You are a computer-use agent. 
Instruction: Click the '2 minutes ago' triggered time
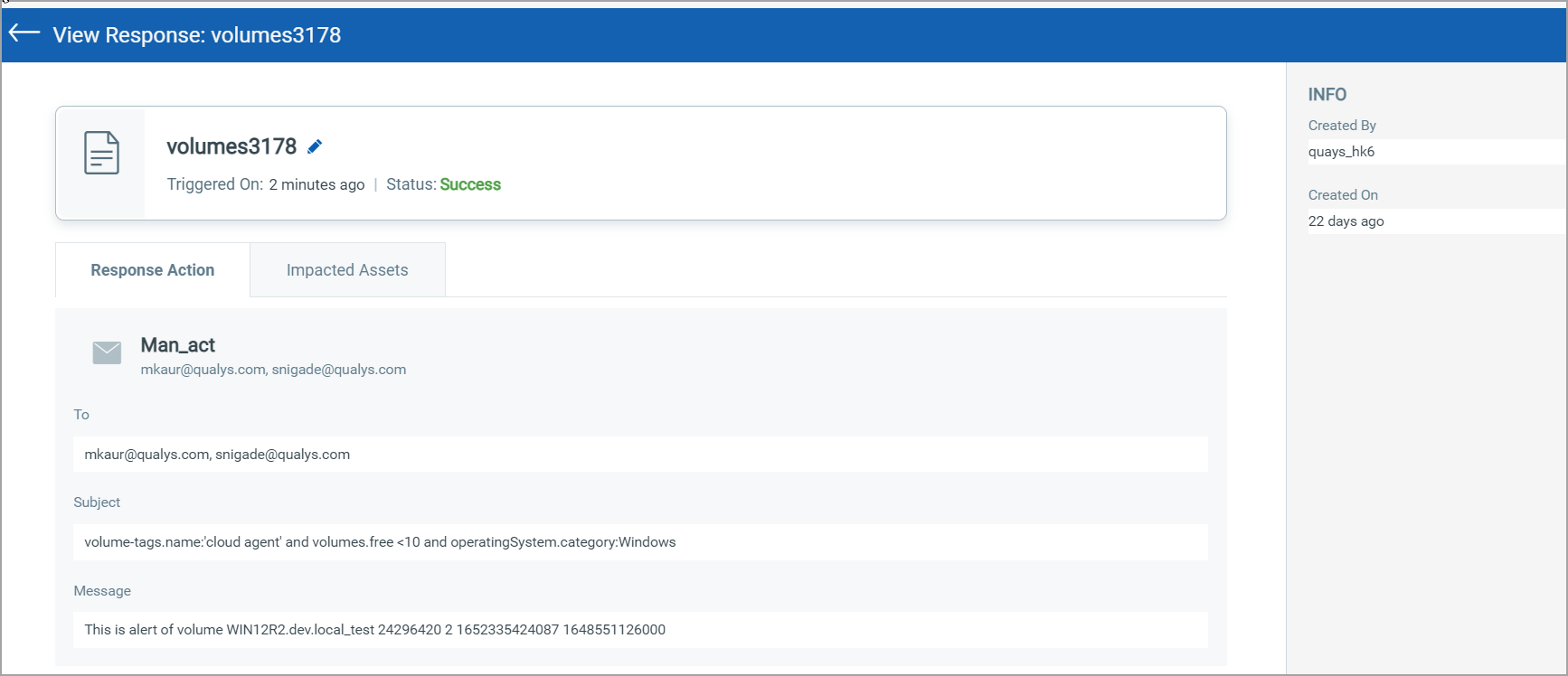coord(316,184)
